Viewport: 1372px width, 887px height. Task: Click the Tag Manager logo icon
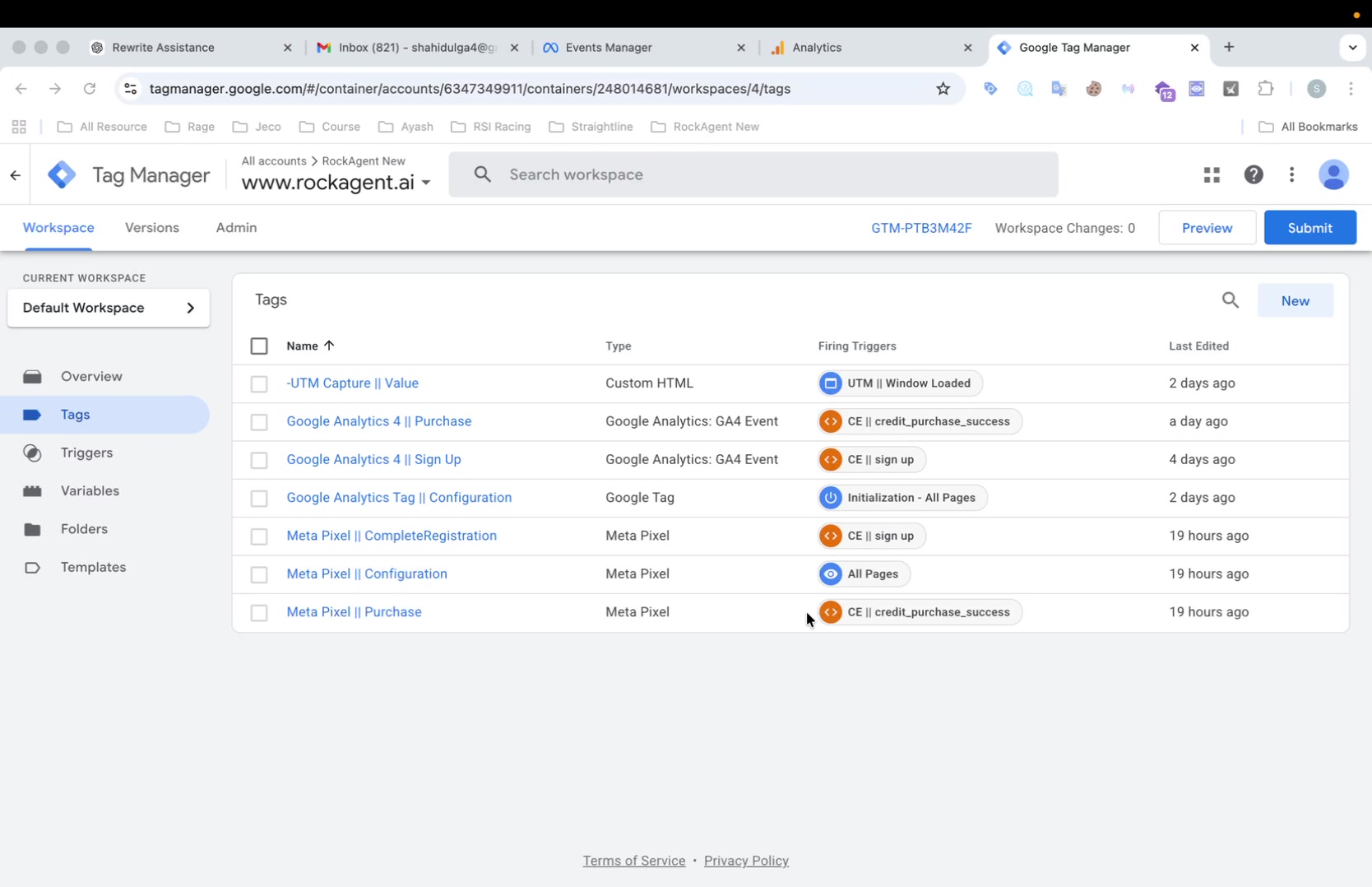point(62,175)
